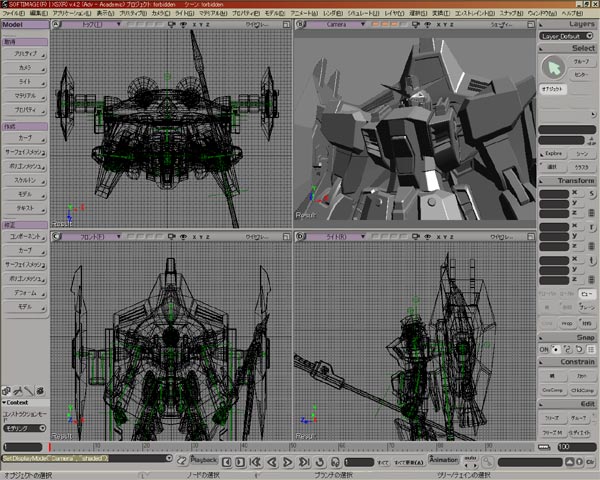Maximize the Camera viewport
The image size is (600, 480).
[x=531, y=24]
